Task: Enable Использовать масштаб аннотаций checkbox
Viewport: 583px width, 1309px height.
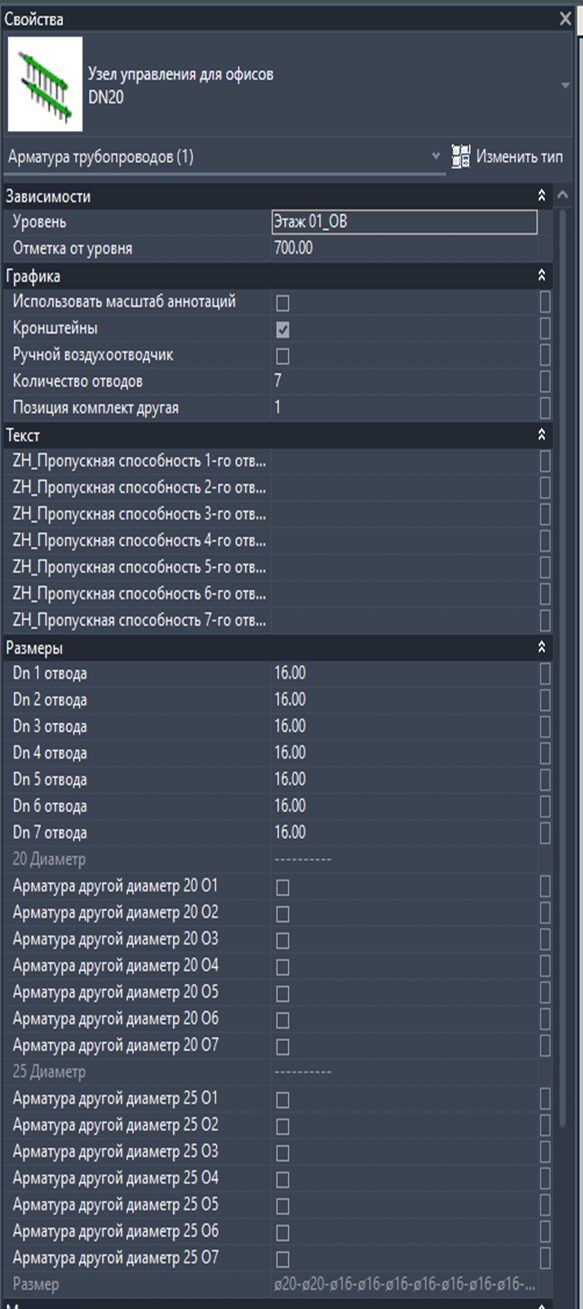Action: tap(283, 303)
